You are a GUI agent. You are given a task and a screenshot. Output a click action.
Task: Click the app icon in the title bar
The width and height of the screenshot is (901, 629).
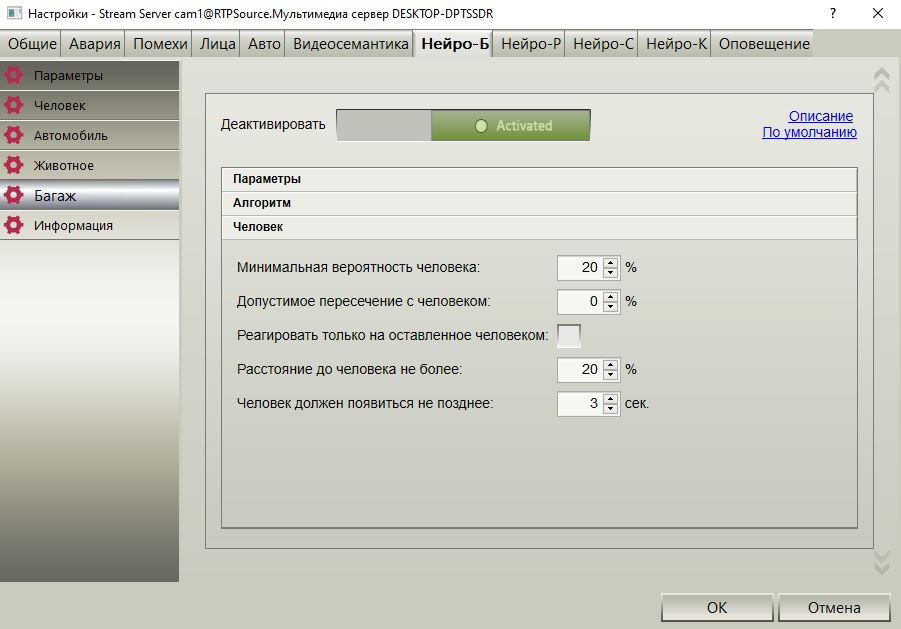coord(14,13)
